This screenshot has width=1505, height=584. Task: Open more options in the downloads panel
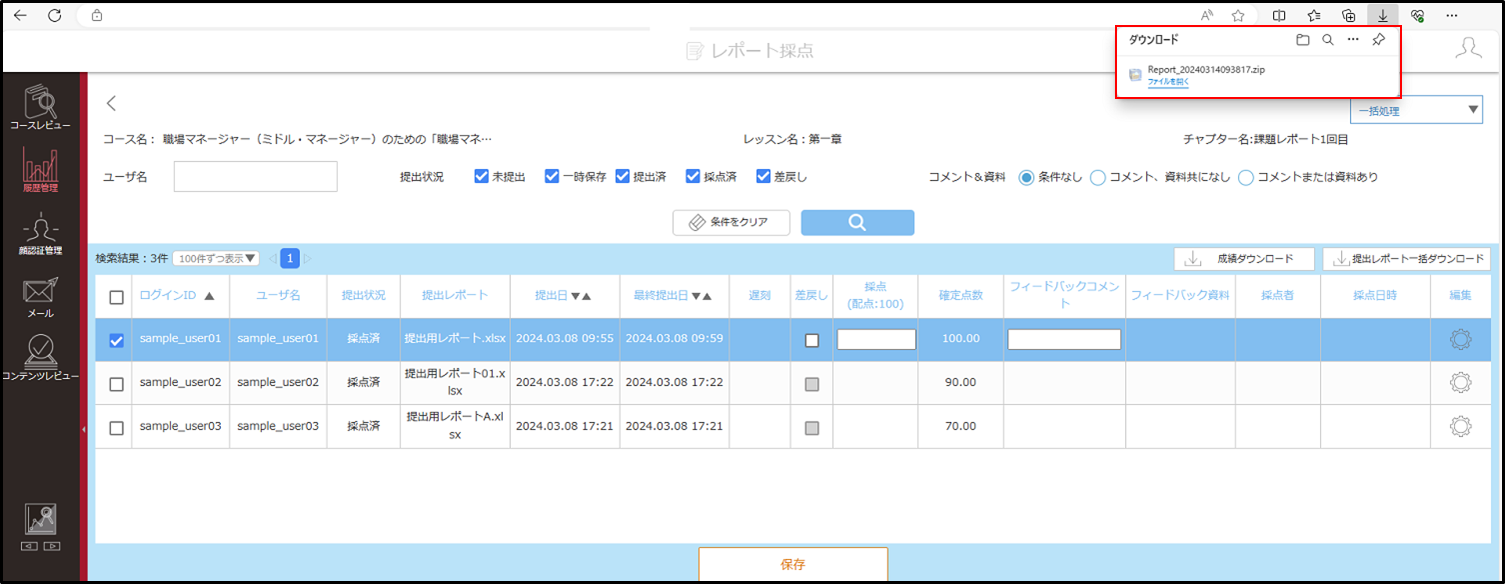click(x=1353, y=40)
